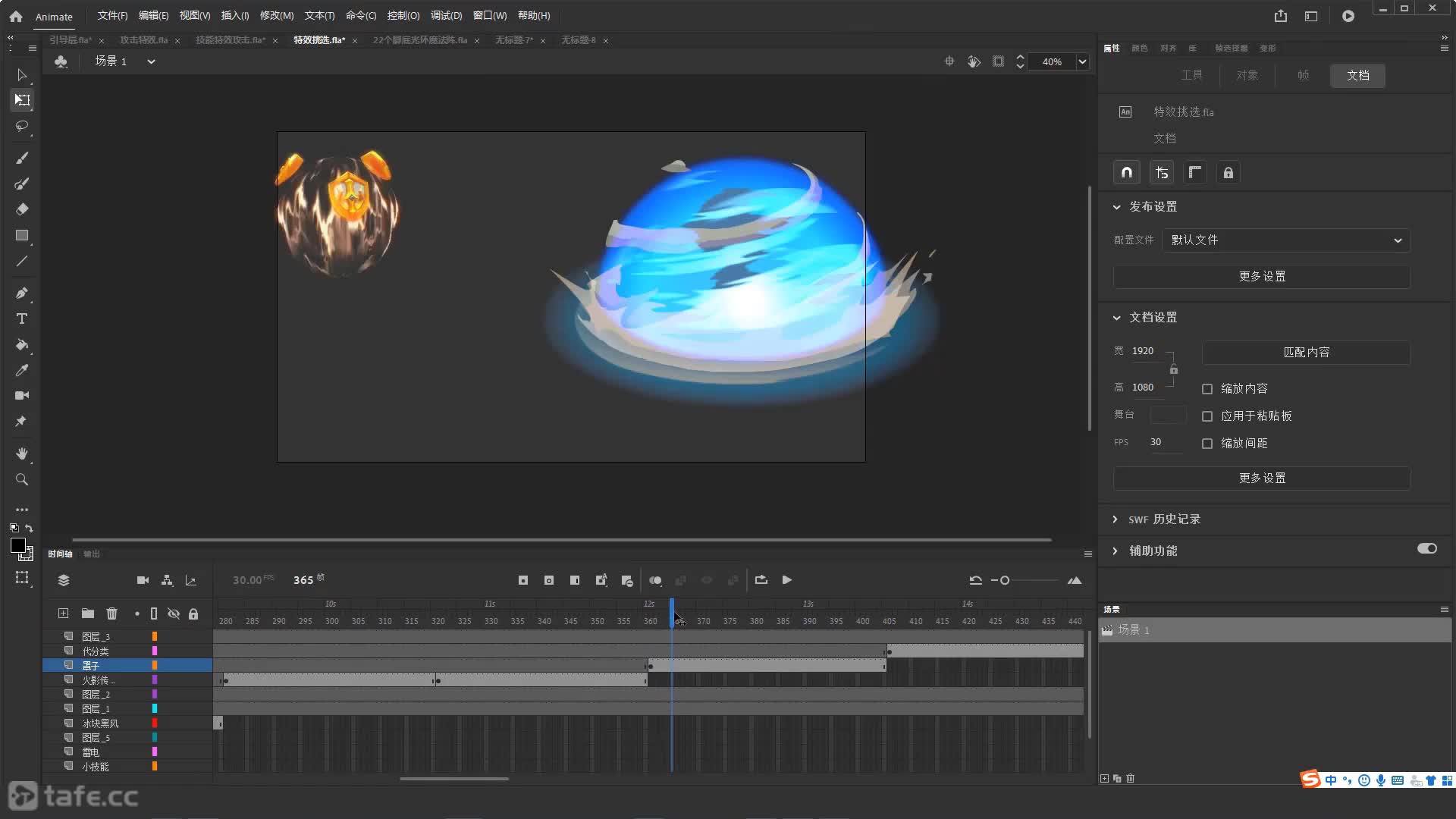Select the Zoom magnifier tool
This screenshot has width=1456, height=819.
point(21,479)
